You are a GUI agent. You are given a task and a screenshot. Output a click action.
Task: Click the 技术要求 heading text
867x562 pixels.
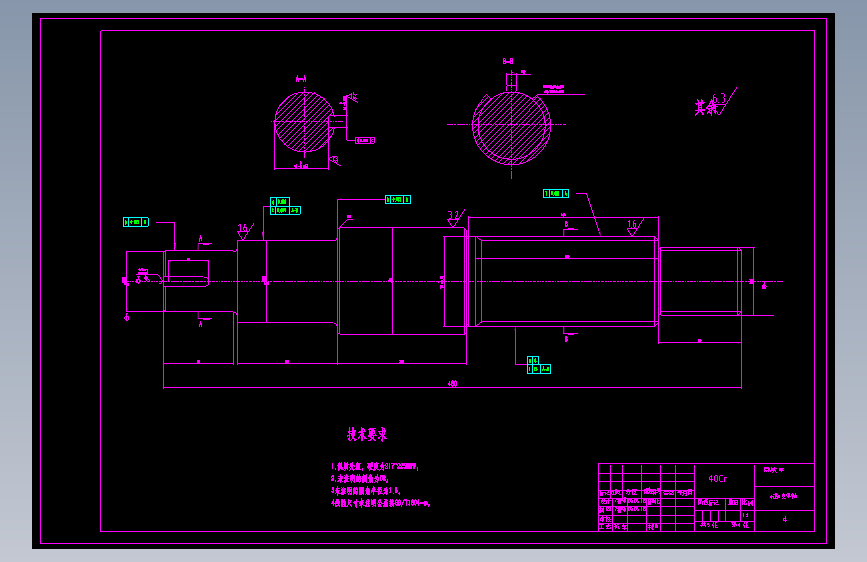(x=367, y=434)
